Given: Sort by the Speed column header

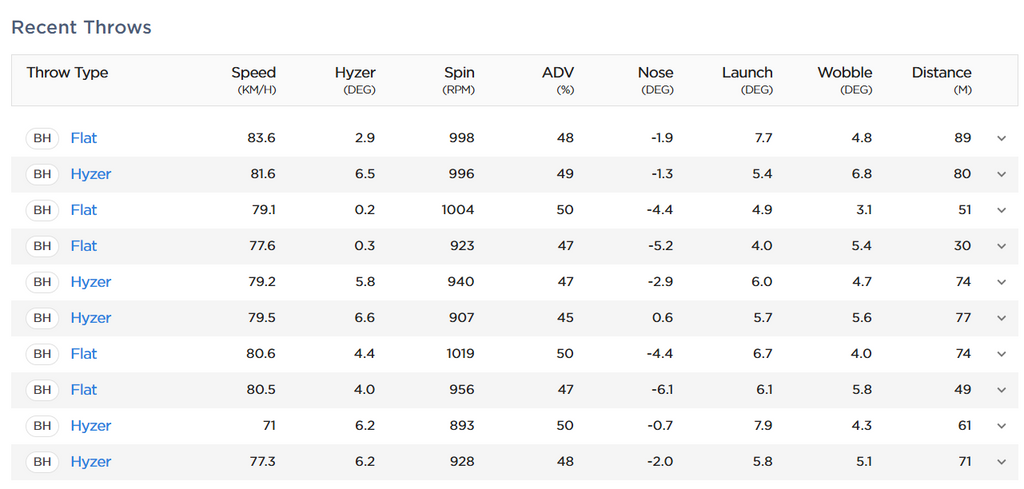Looking at the screenshot, I should point(253,73).
